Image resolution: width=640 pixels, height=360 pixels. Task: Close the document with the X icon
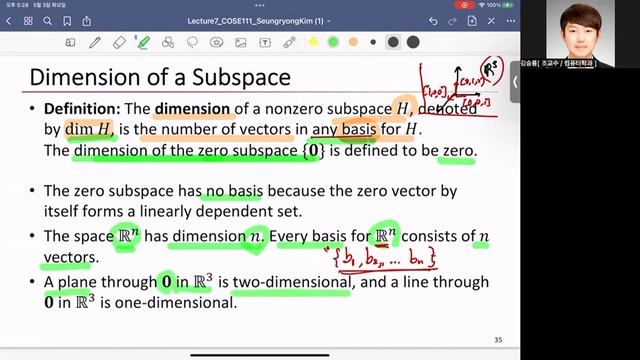click(491, 21)
